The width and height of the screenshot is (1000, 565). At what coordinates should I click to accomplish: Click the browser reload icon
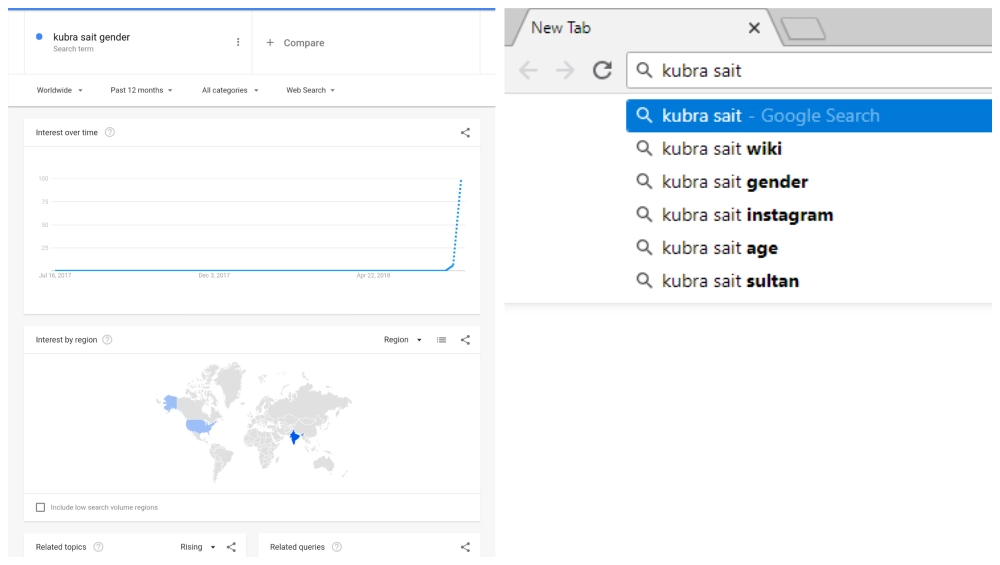point(602,70)
